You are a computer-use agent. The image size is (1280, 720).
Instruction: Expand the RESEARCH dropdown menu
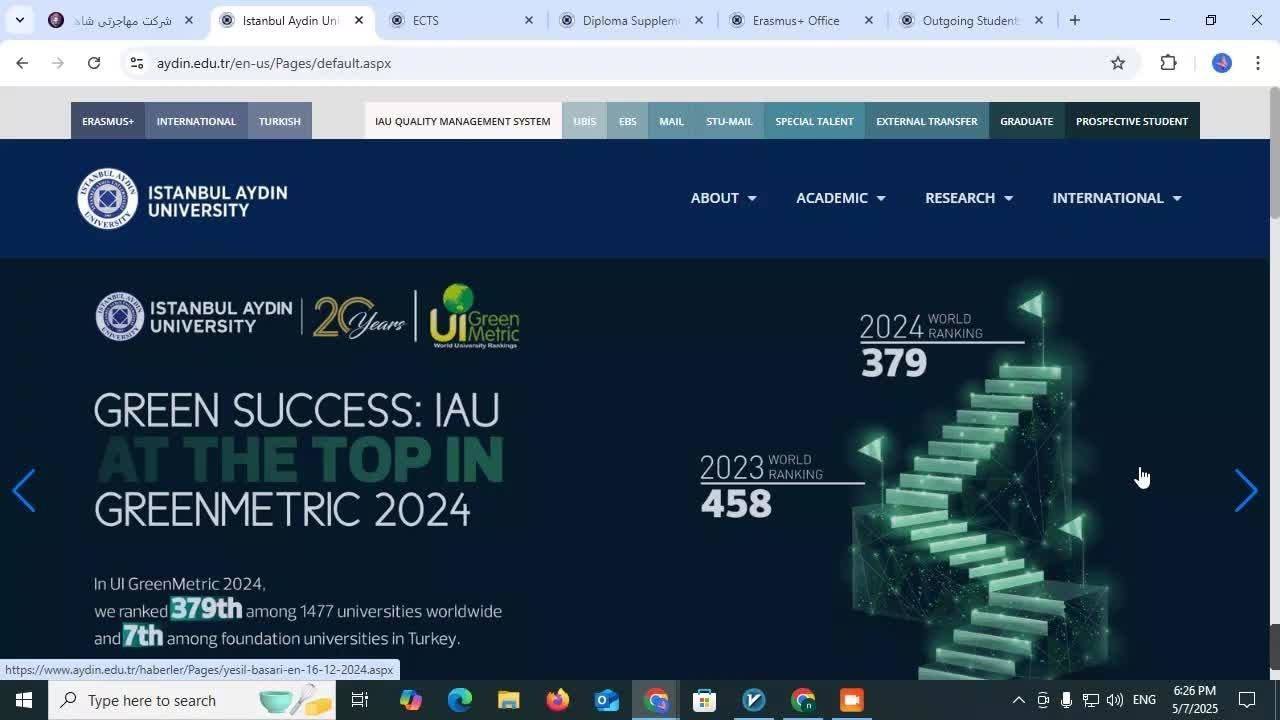click(x=968, y=198)
